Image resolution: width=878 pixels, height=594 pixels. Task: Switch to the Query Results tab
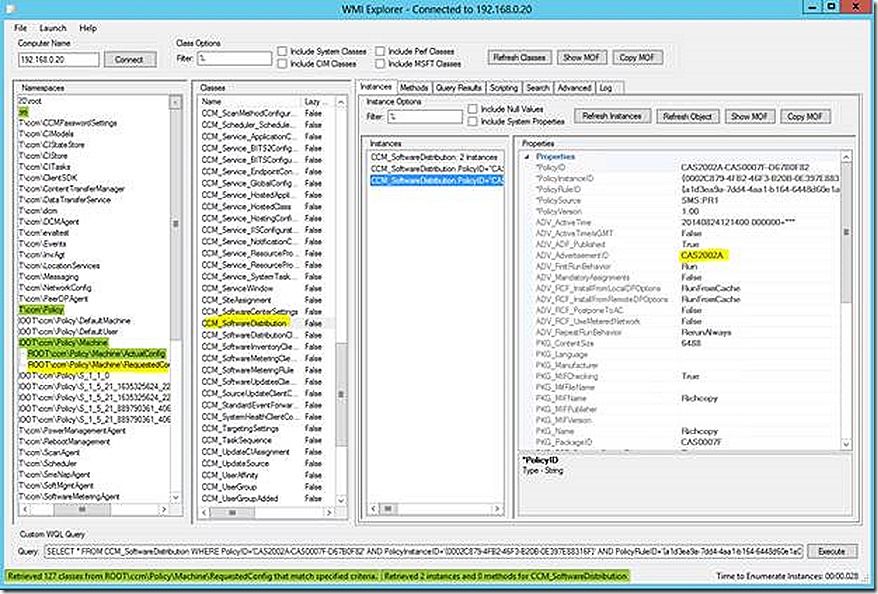459,88
